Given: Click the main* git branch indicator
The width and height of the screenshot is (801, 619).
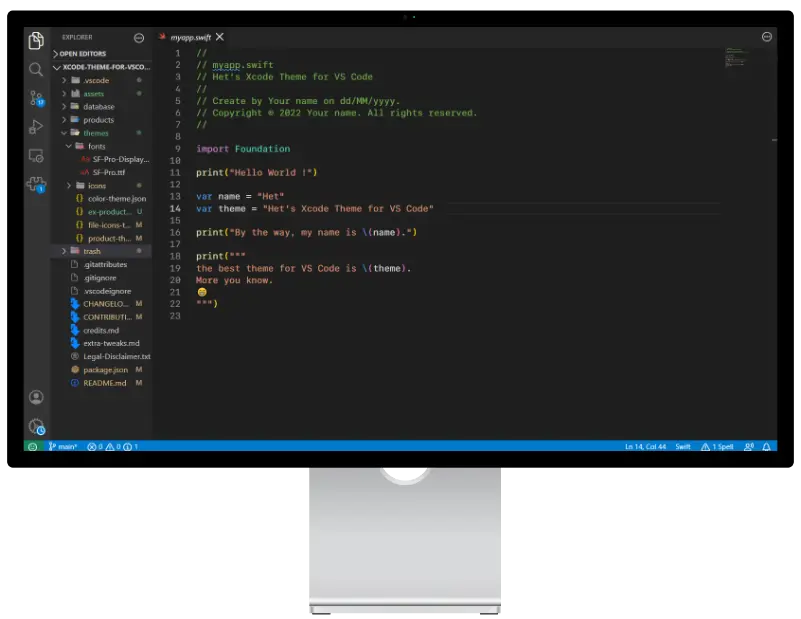Looking at the screenshot, I should point(63,446).
